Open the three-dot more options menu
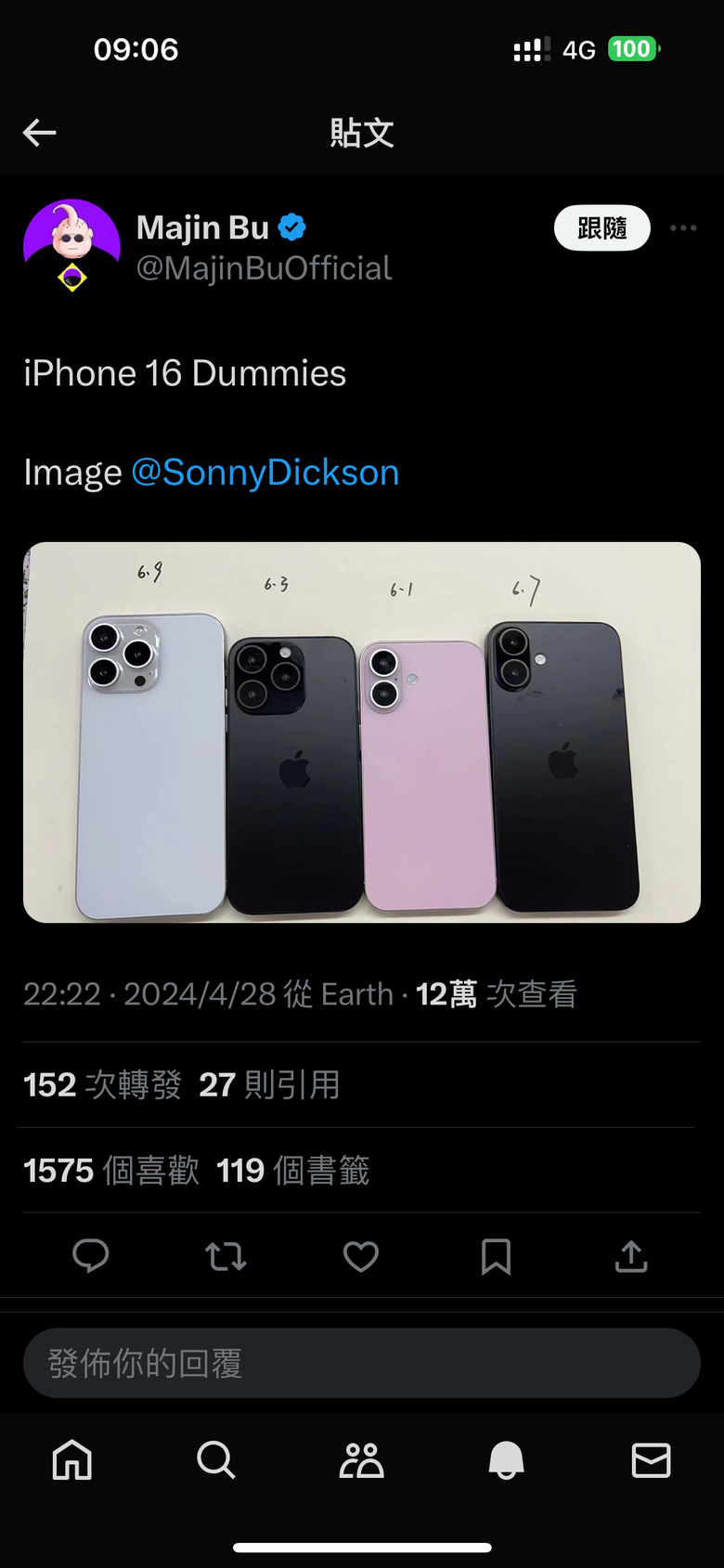Screen dimensions: 724x1568 pos(683,228)
